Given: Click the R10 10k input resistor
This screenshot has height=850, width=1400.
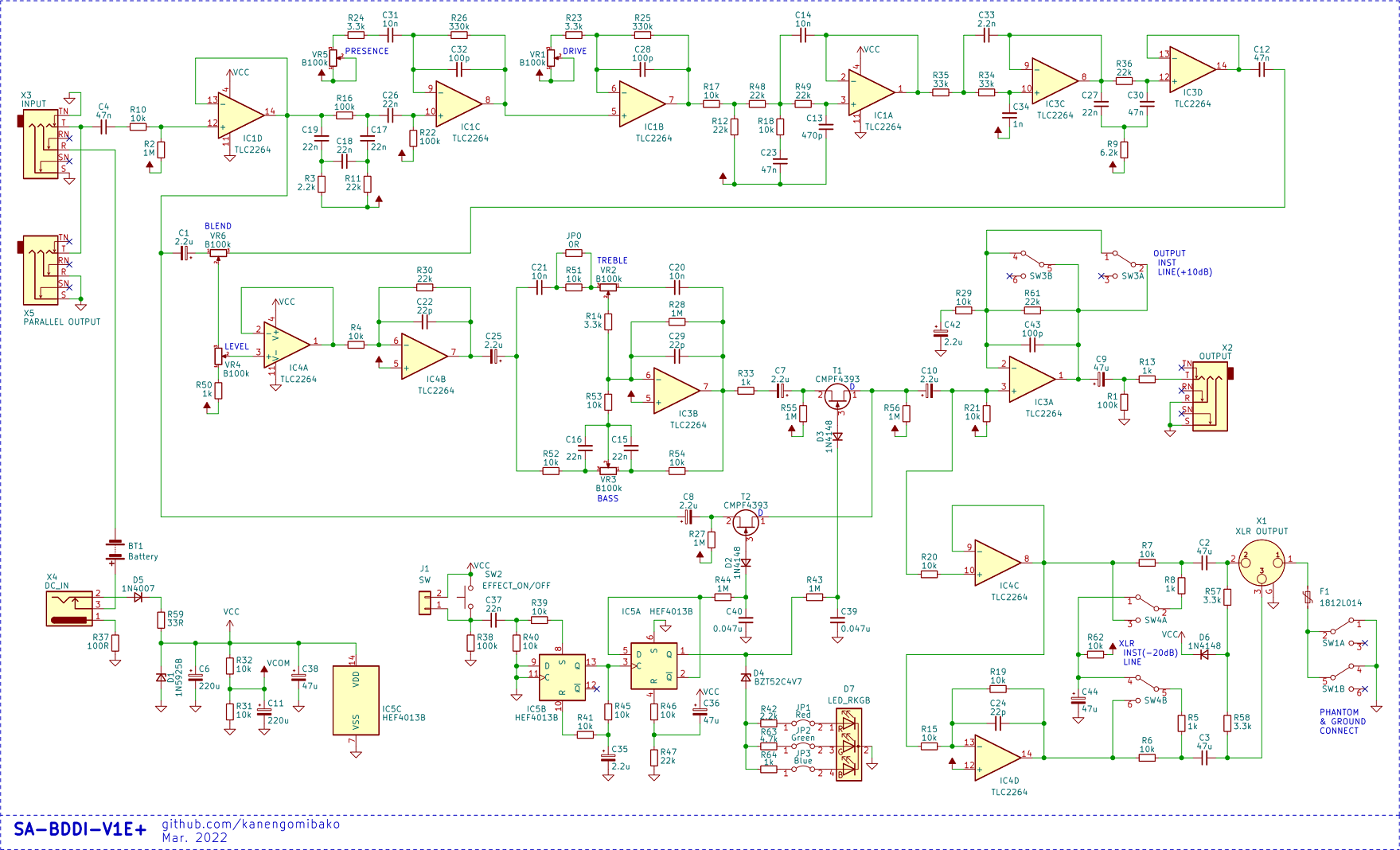Looking at the screenshot, I should pos(138,127).
